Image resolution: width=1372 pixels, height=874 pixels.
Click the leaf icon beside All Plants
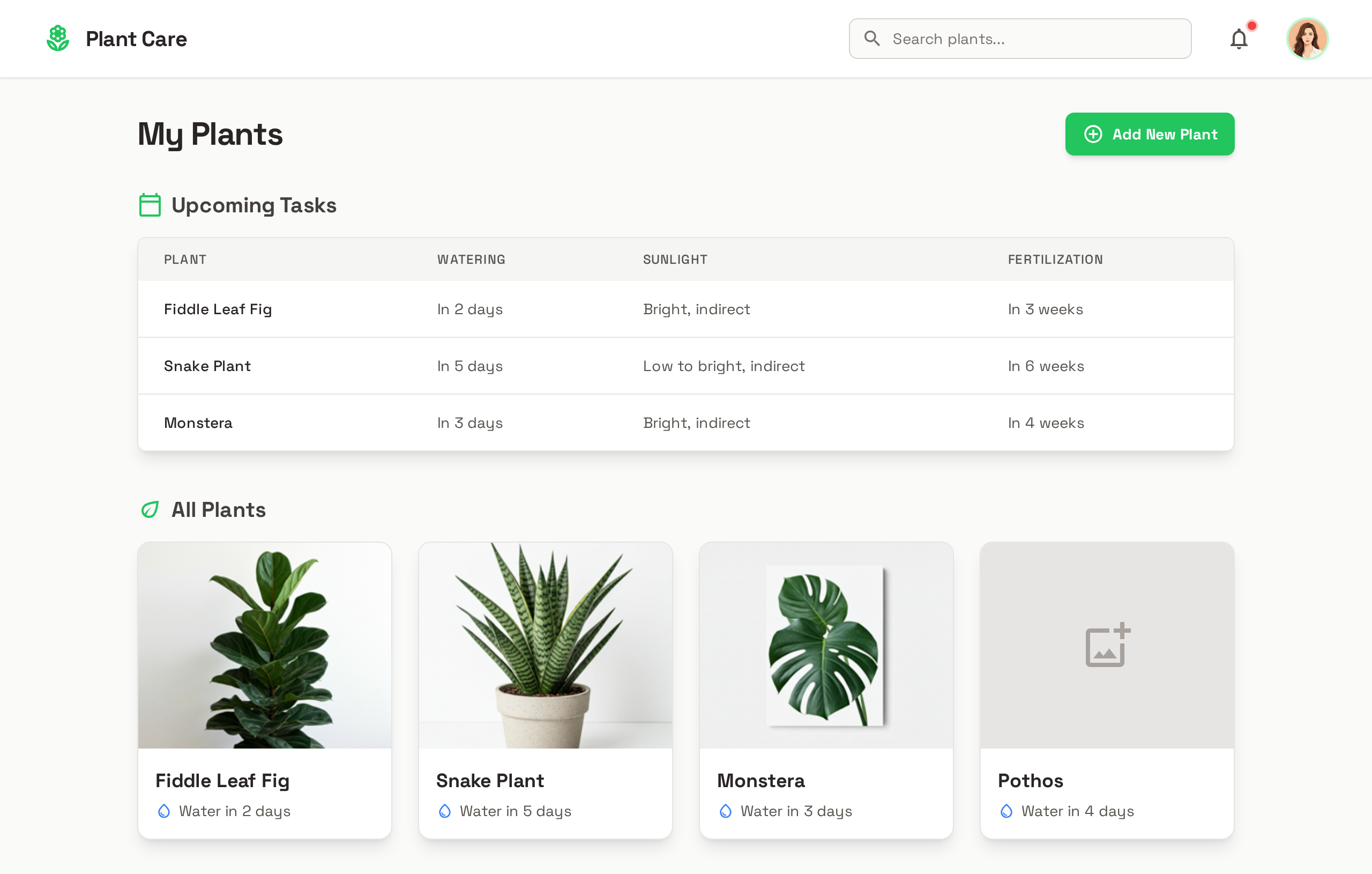click(150, 510)
